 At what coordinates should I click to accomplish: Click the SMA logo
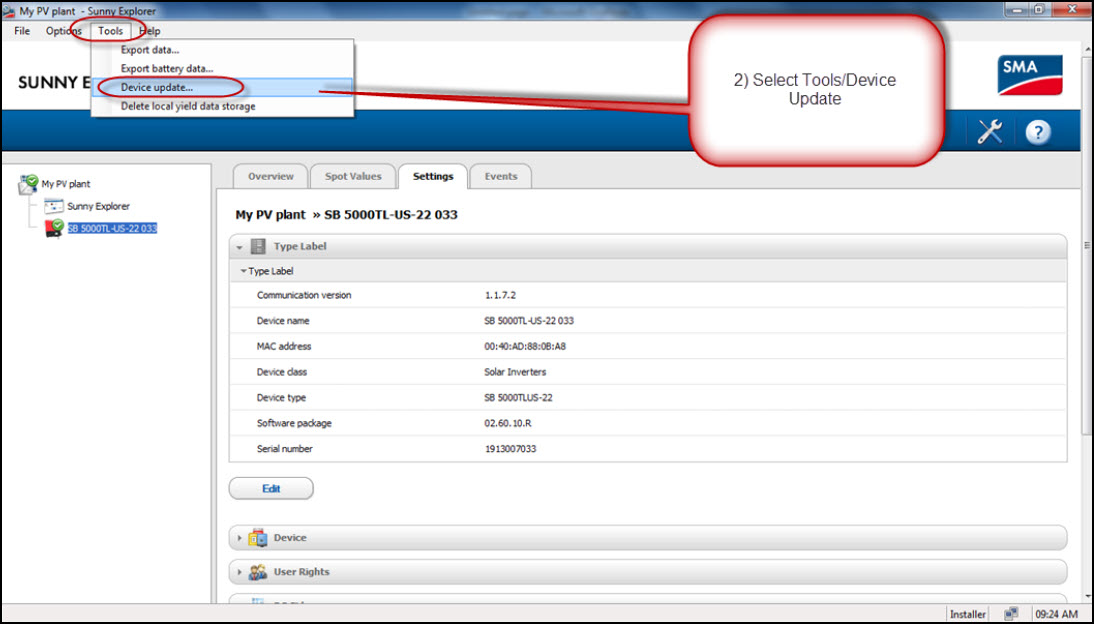point(1030,75)
